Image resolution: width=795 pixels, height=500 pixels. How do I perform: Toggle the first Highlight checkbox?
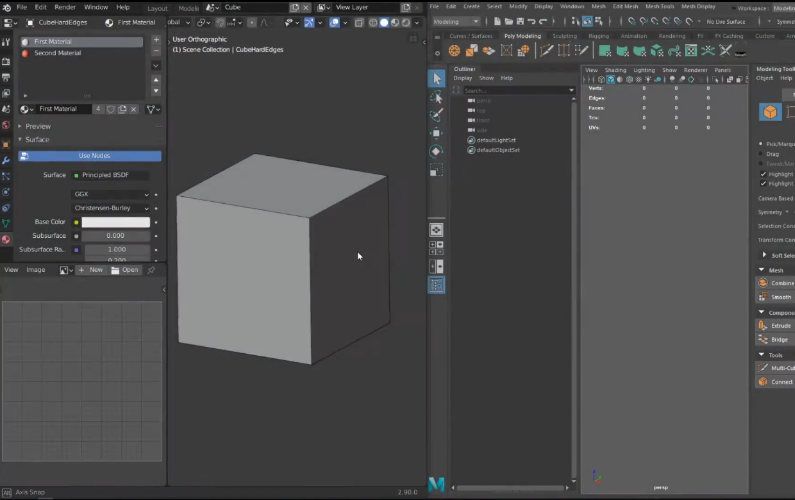pos(763,174)
